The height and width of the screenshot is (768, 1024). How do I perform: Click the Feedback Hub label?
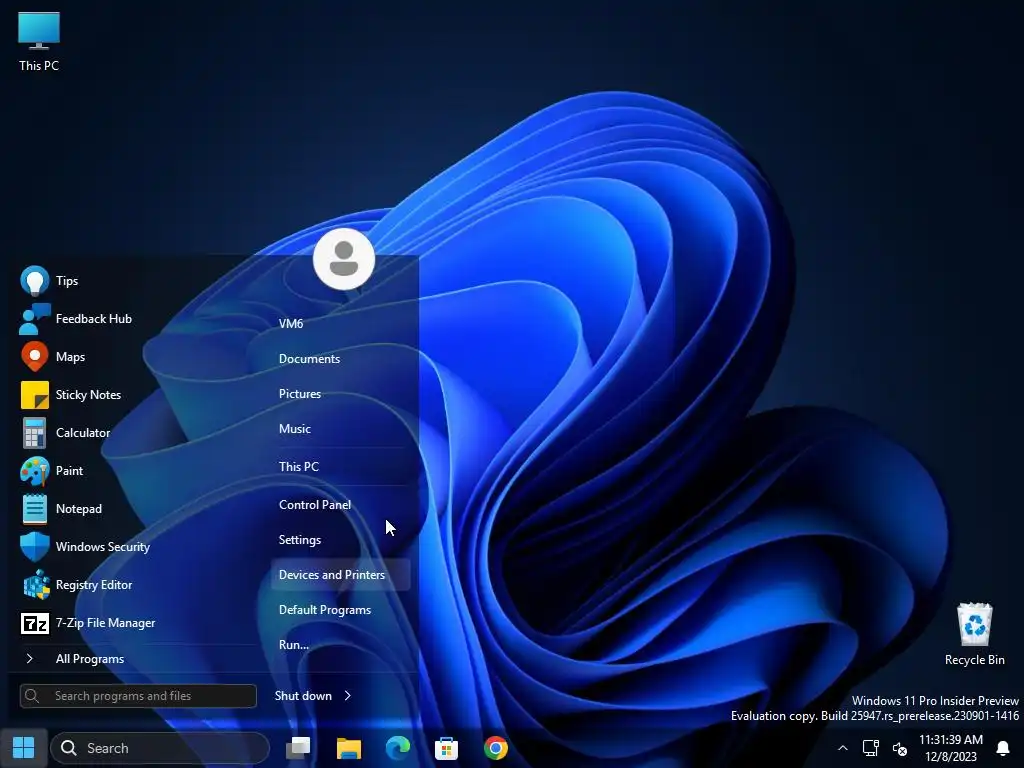[x=93, y=319]
